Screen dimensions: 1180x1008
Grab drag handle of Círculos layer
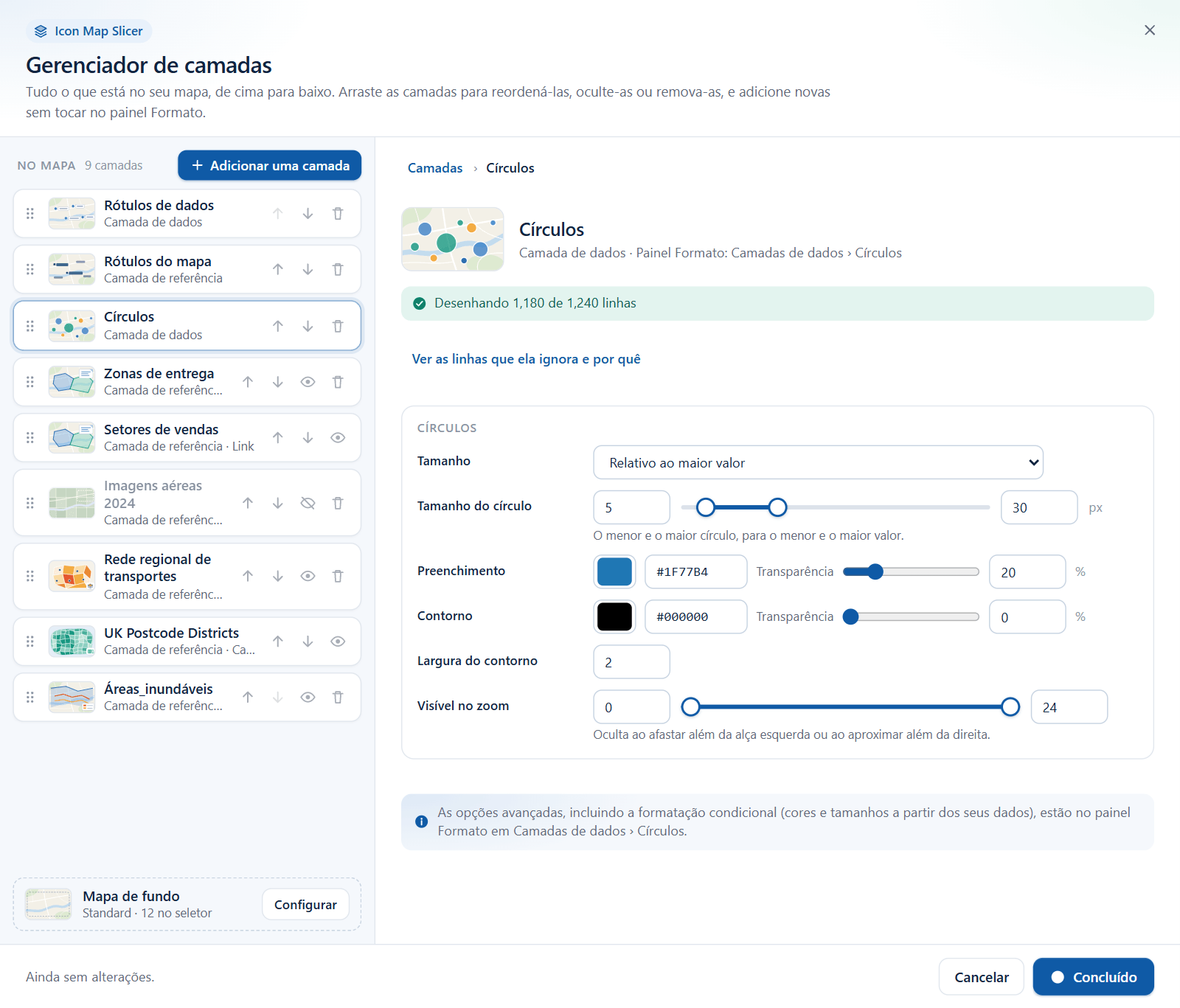(x=30, y=326)
